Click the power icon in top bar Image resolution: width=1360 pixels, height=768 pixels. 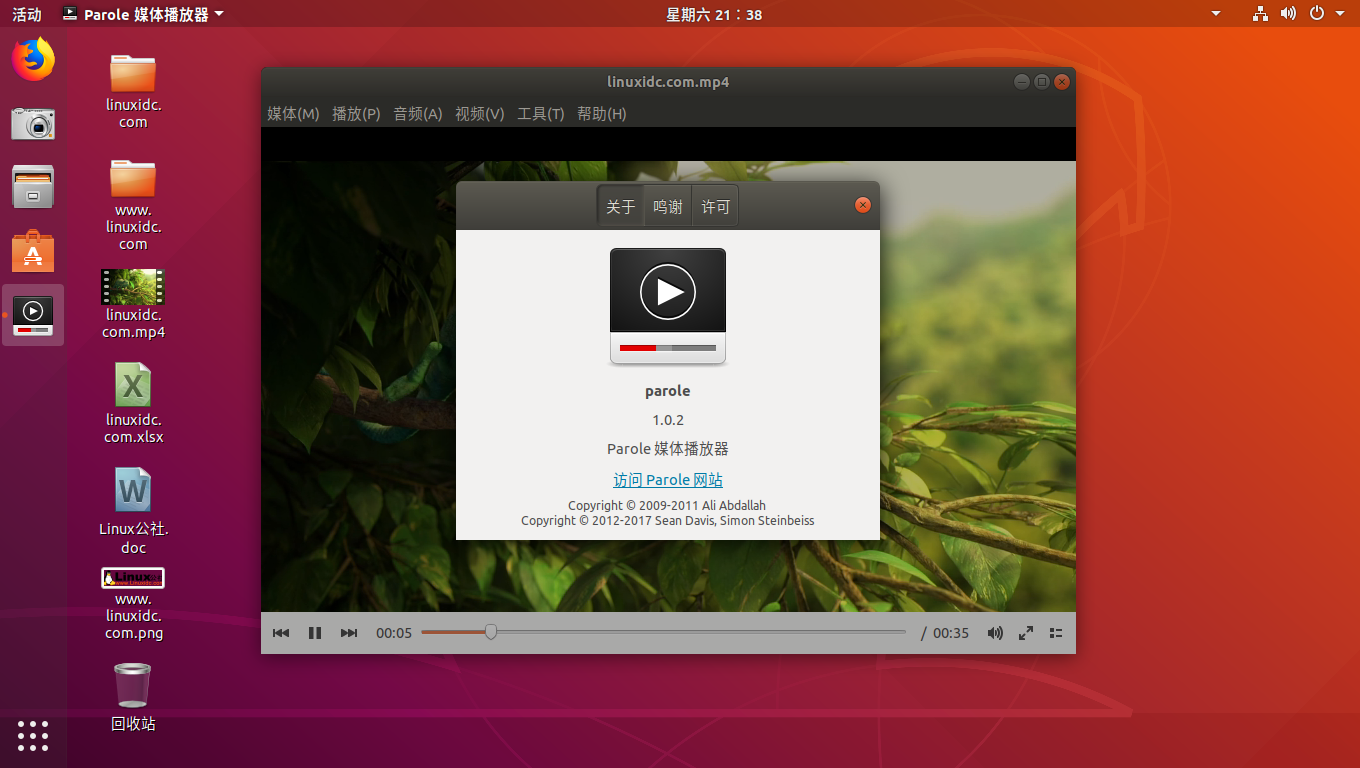point(1317,14)
